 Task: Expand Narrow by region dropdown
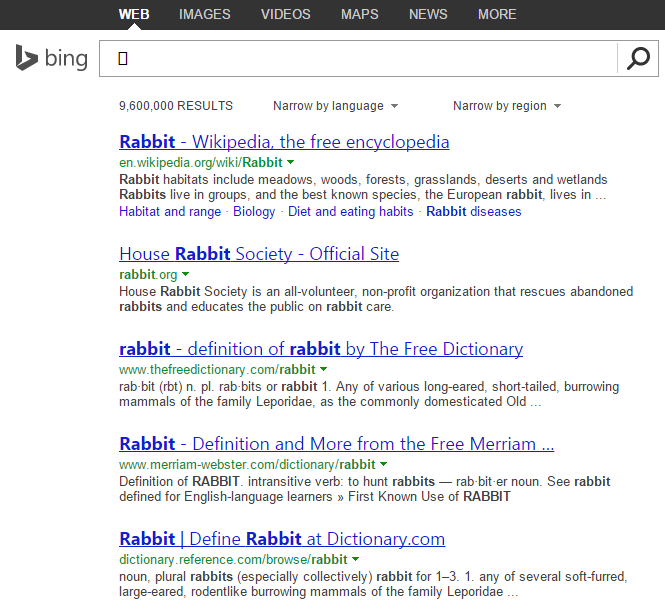[507, 106]
